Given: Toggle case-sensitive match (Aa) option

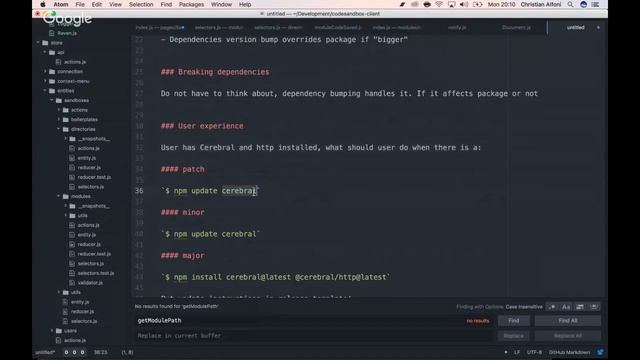Looking at the screenshot, I should click(x=566, y=307).
